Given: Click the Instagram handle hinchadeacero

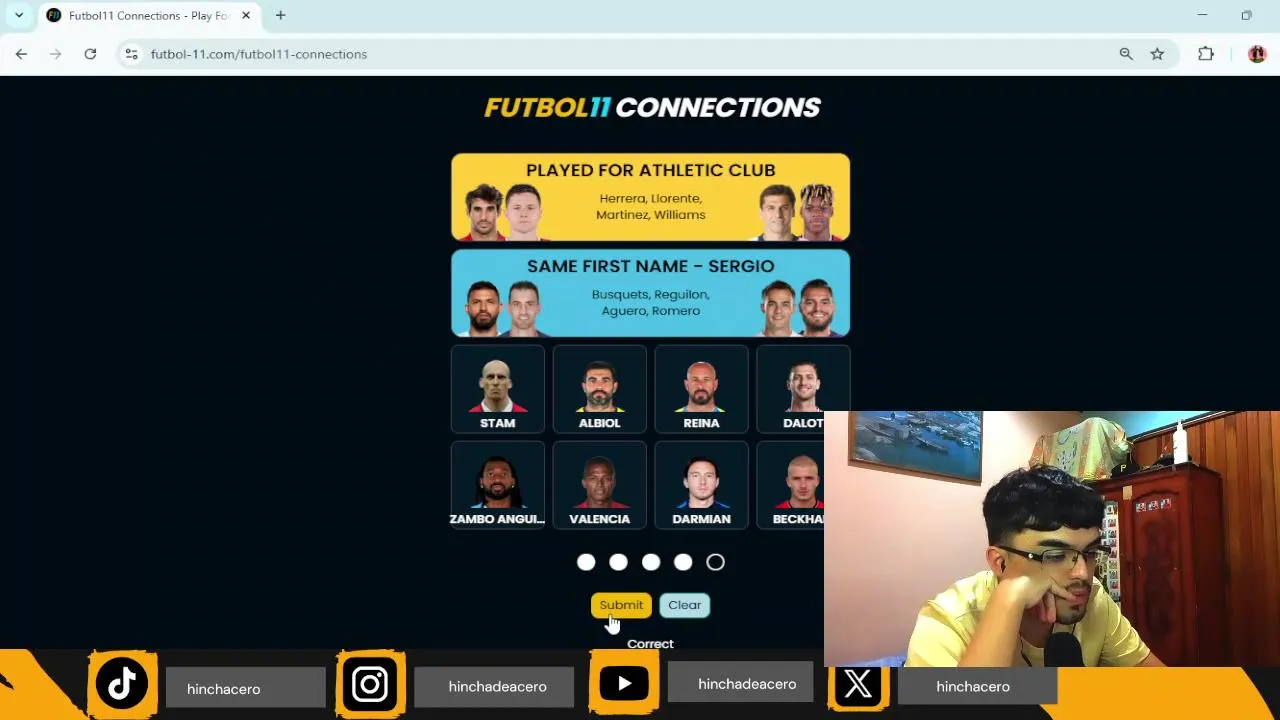Looking at the screenshot, I should point(497,687).
